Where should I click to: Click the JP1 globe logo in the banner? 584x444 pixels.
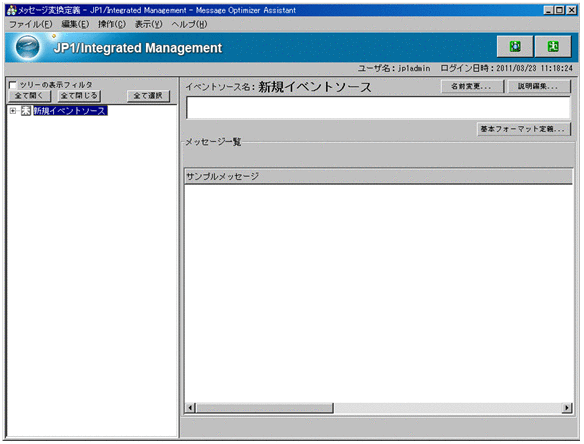[x=27, y=47]
